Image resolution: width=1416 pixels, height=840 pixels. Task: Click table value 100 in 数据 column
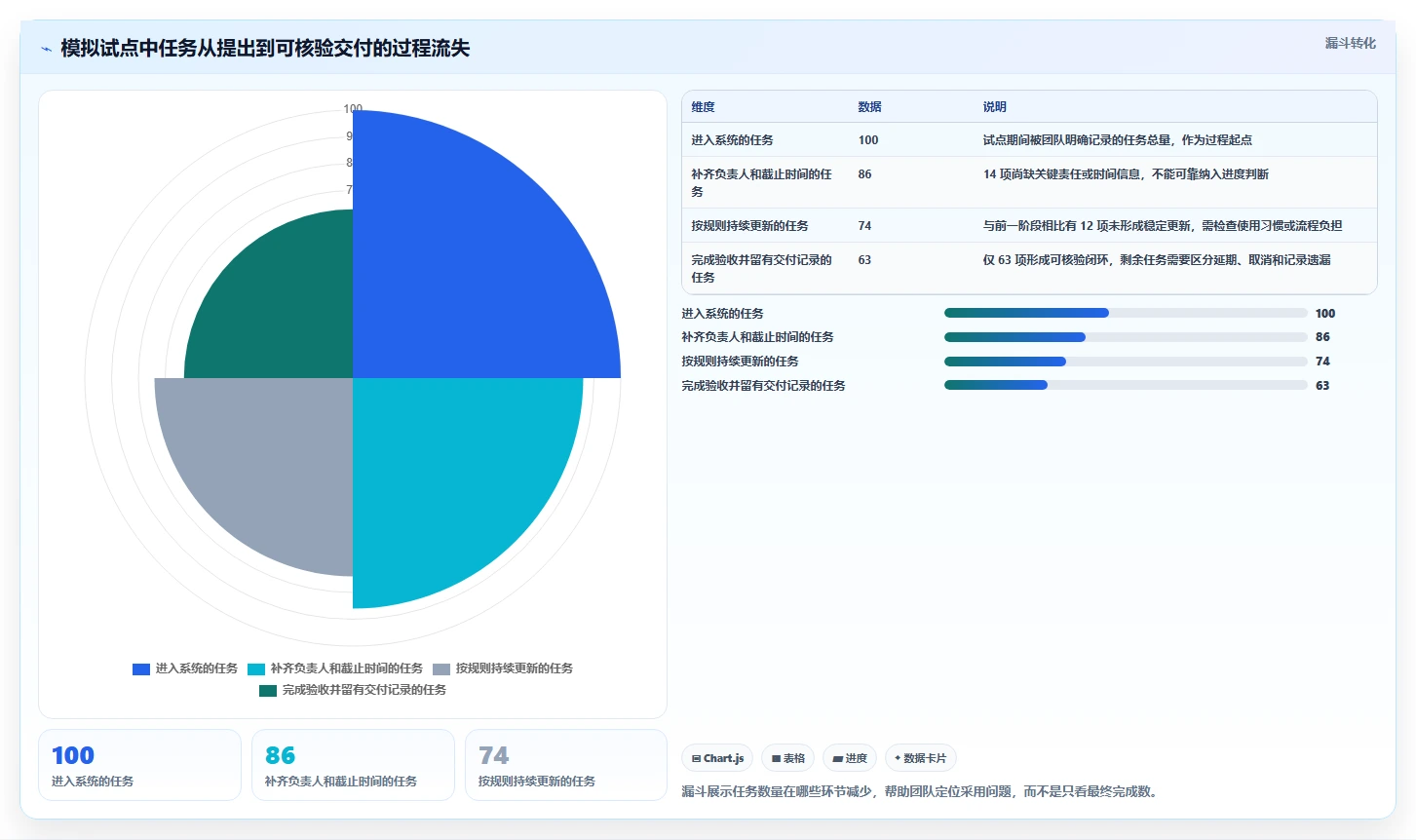868,140
